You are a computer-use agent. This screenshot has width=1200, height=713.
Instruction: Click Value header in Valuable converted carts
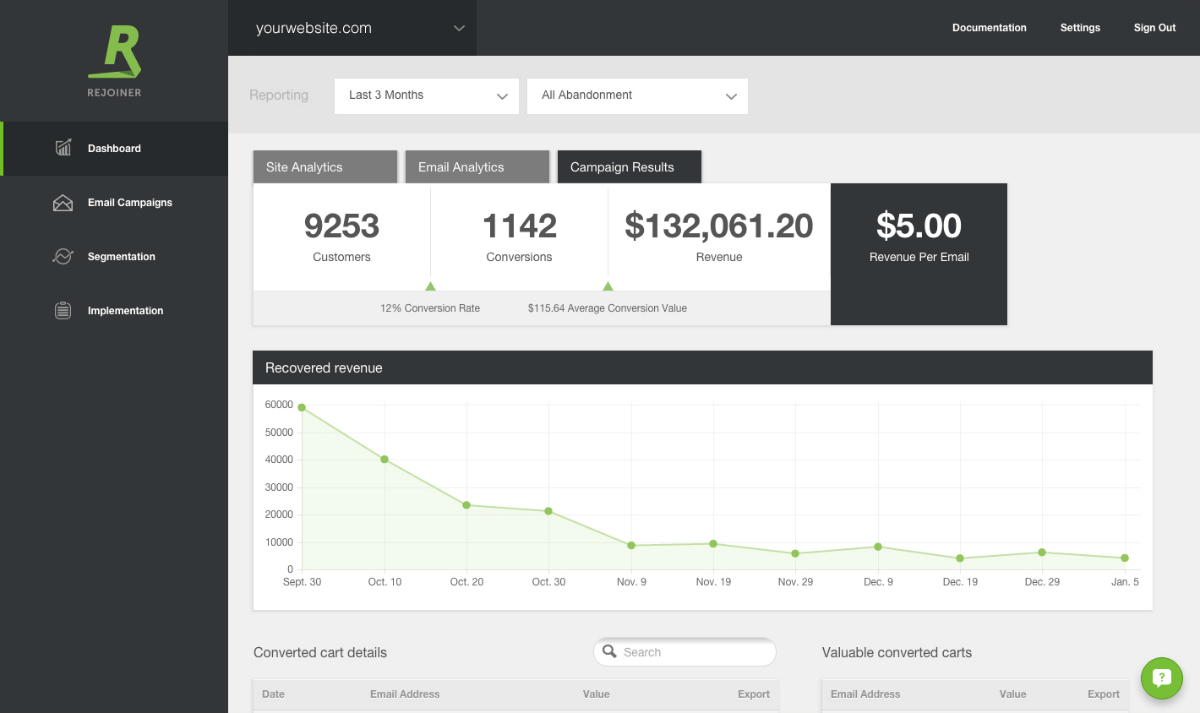[x=1013, y=694]
